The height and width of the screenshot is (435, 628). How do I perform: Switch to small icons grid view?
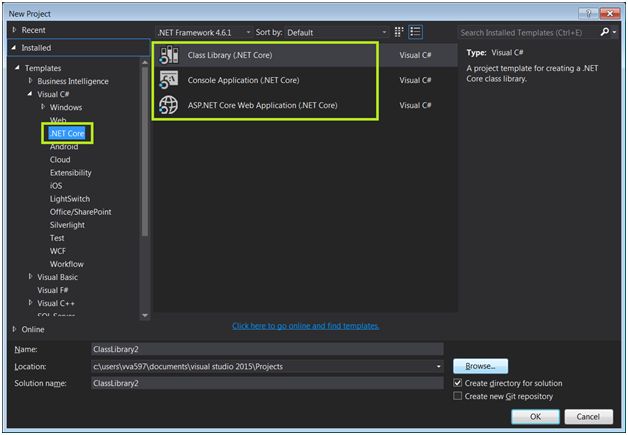pos(399,32)
